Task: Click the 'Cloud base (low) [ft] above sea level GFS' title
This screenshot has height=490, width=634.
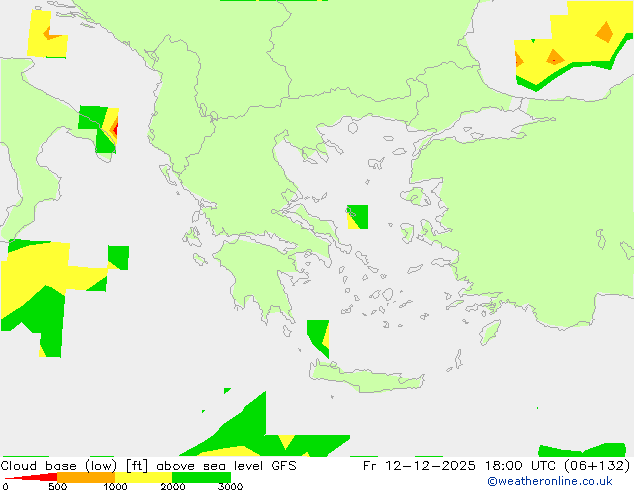Action: [x=148, y=466]
